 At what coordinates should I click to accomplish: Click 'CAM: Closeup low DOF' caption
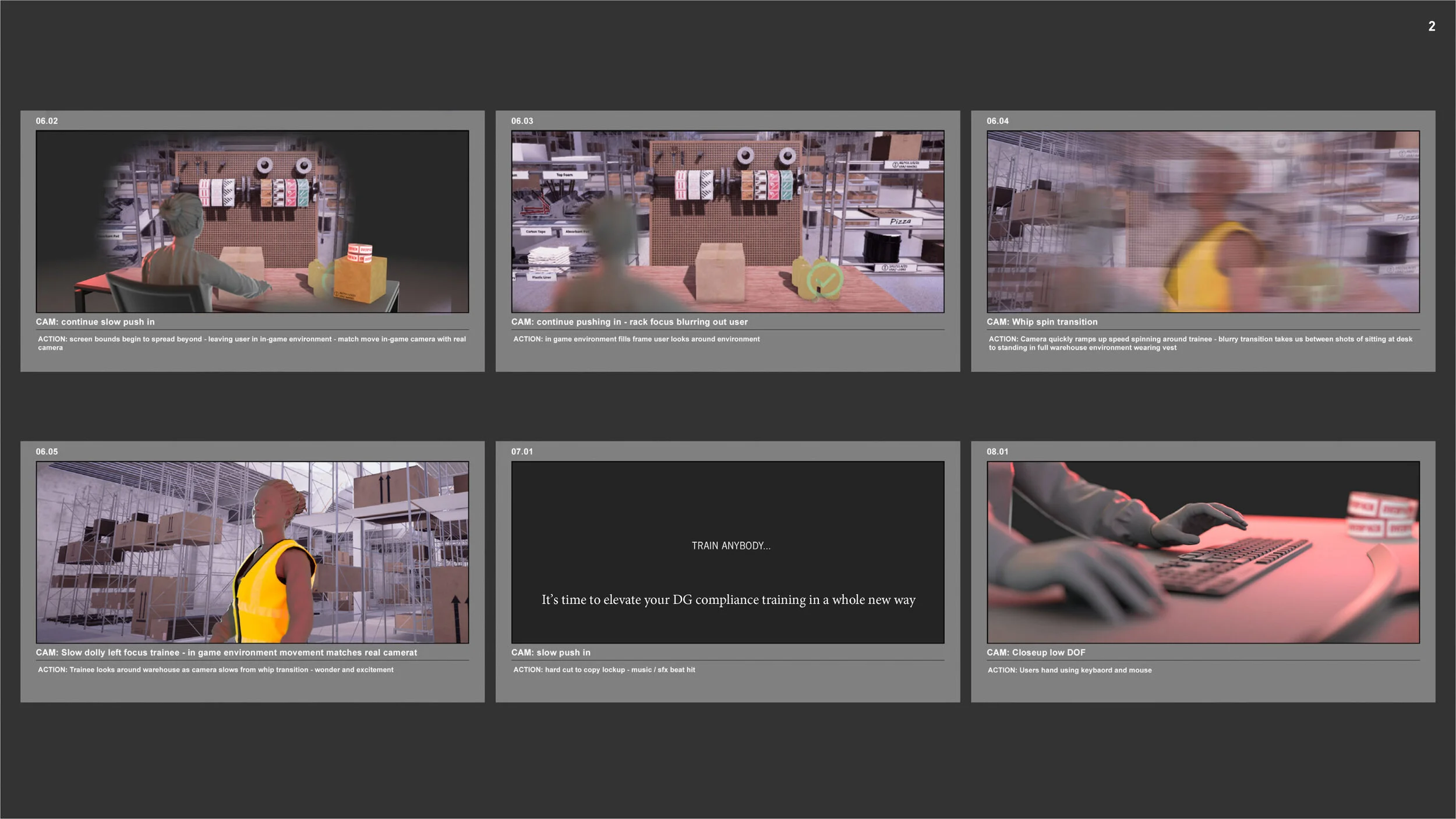click(x=1036, y=652)
